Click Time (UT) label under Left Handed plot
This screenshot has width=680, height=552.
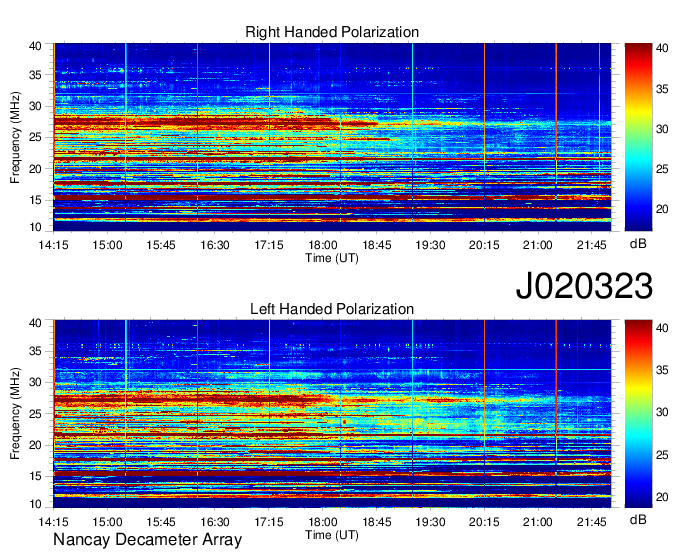[x=332, y=535]
